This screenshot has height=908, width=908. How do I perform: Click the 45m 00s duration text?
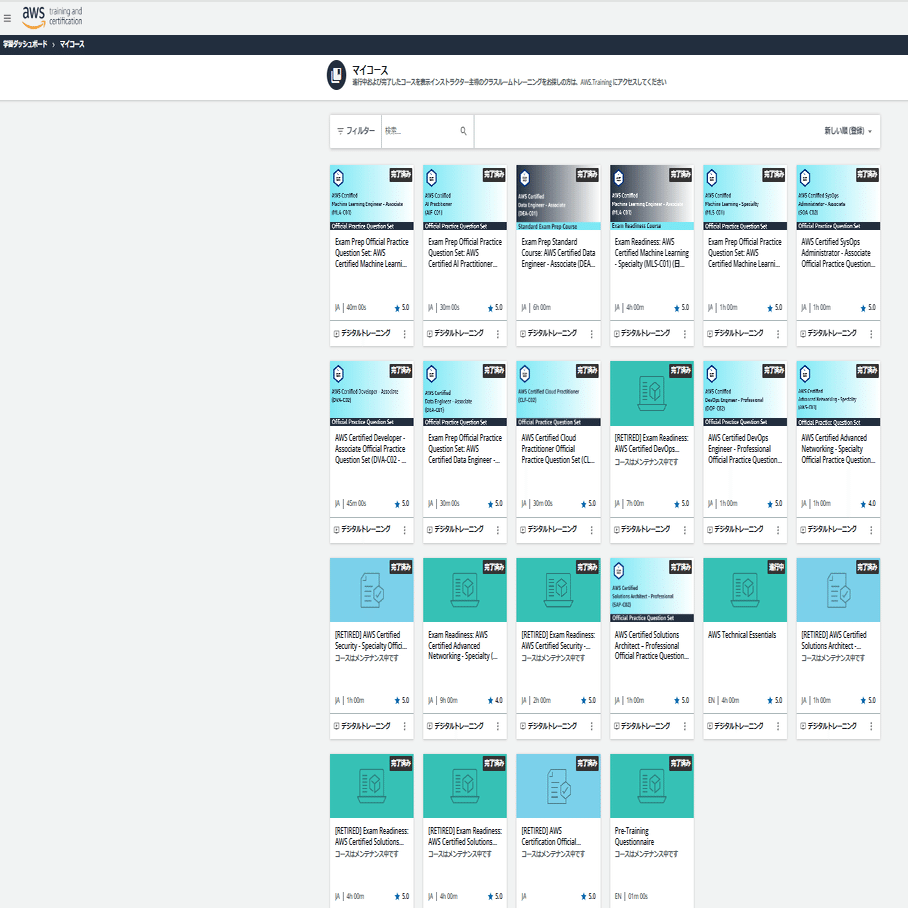356,504
